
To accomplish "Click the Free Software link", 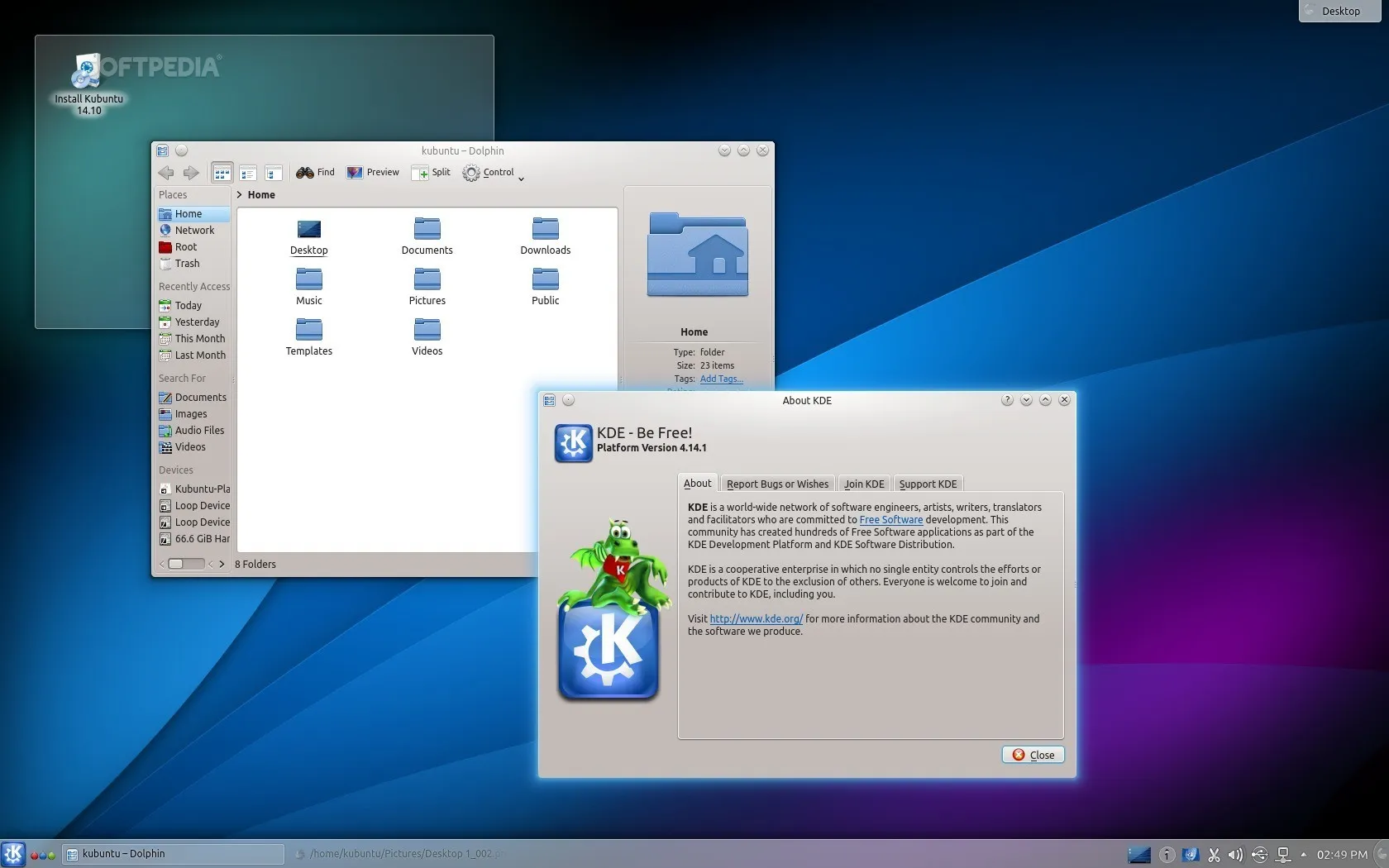I will [890, 520].
